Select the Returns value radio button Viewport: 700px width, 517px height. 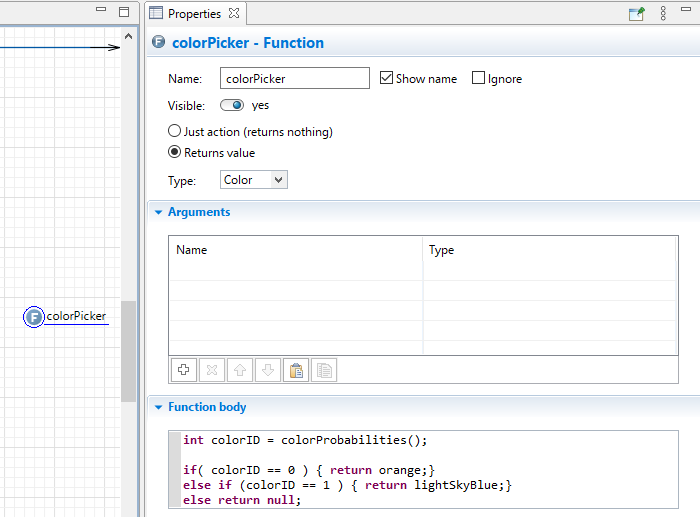(174, 152)
